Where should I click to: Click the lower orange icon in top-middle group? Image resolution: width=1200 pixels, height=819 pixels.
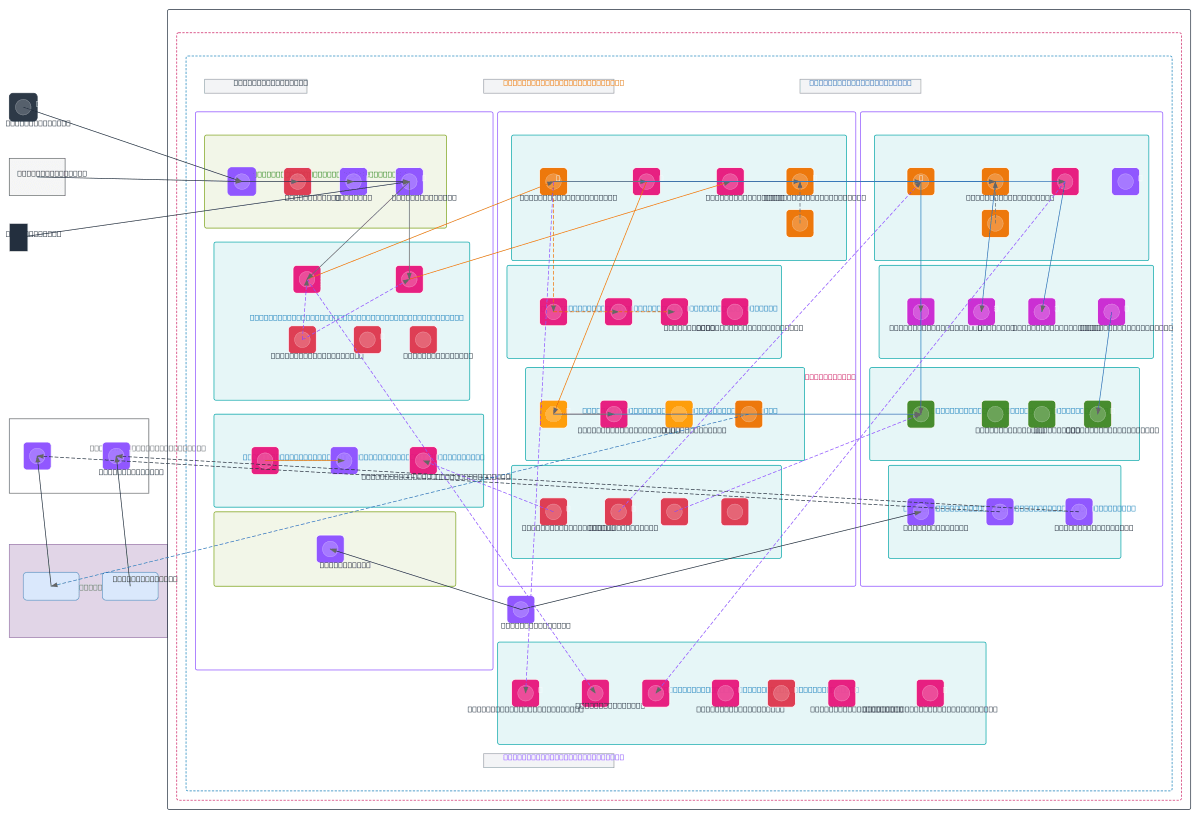(x=799, y=223)
